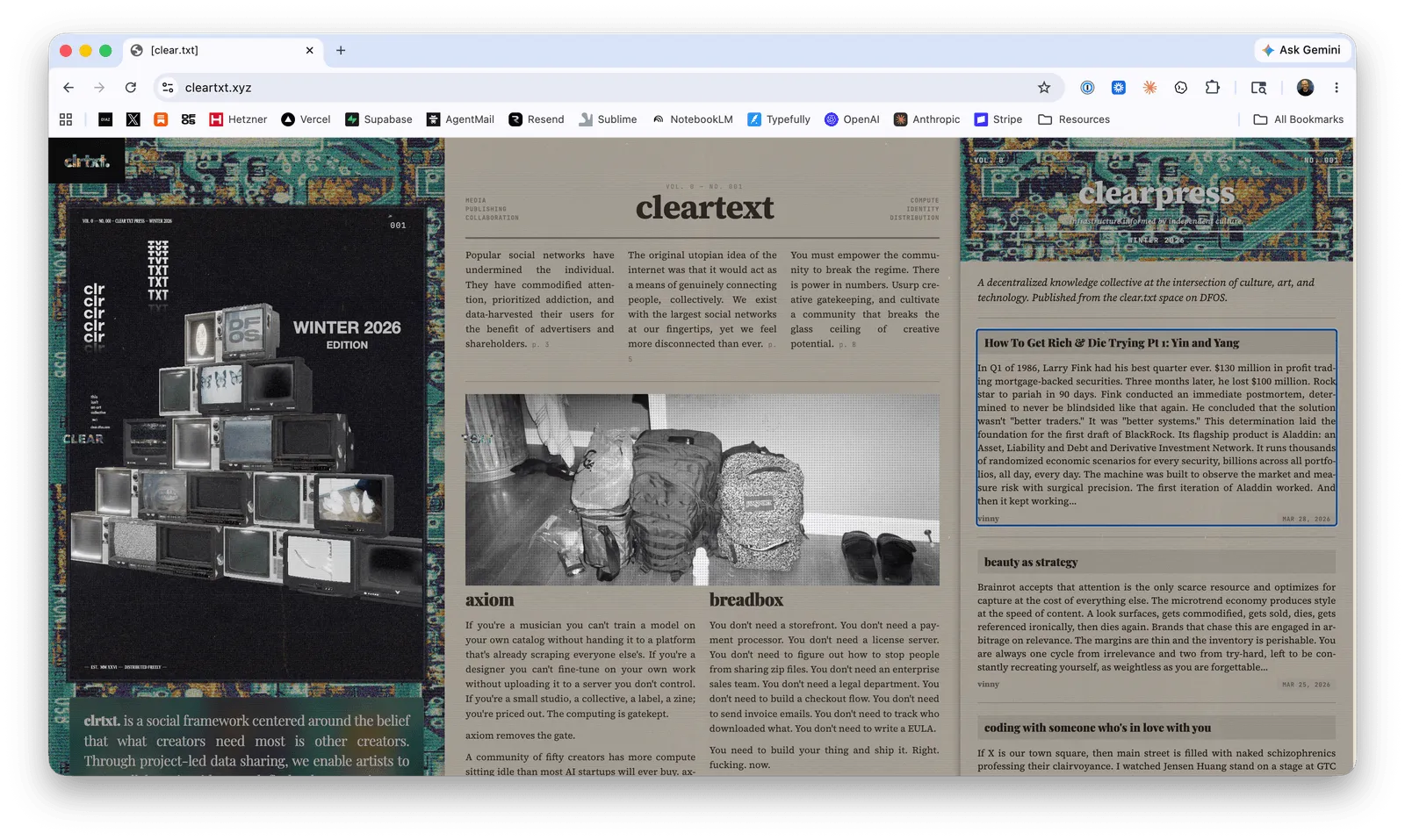Click the blue gear extension icon

(x=1119, y=88)
